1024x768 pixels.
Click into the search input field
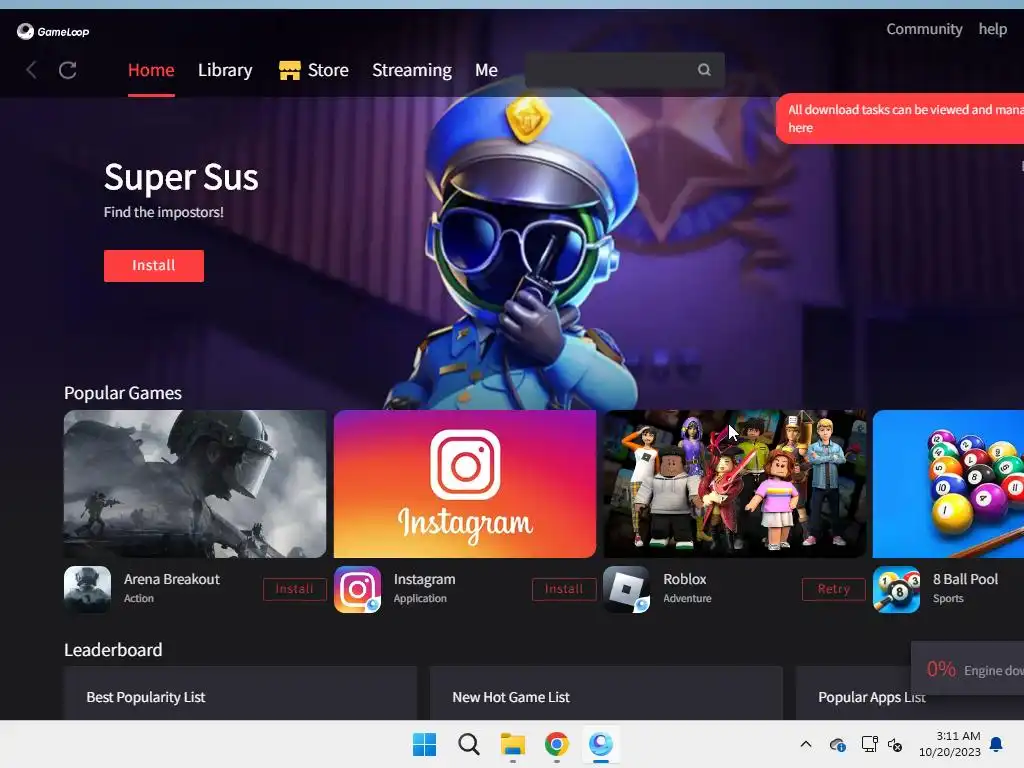pyautogui.click(x=624, y=70)
